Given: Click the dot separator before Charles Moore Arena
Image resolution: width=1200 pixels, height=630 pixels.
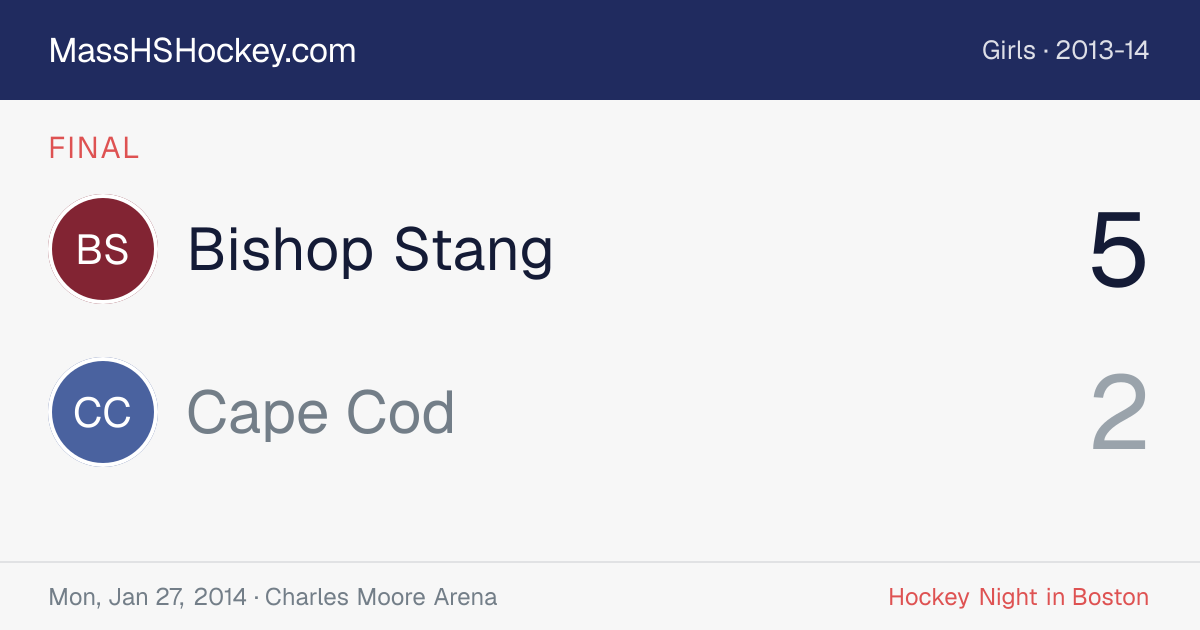Looking at the screenshot, I should [x=256, y=598].
